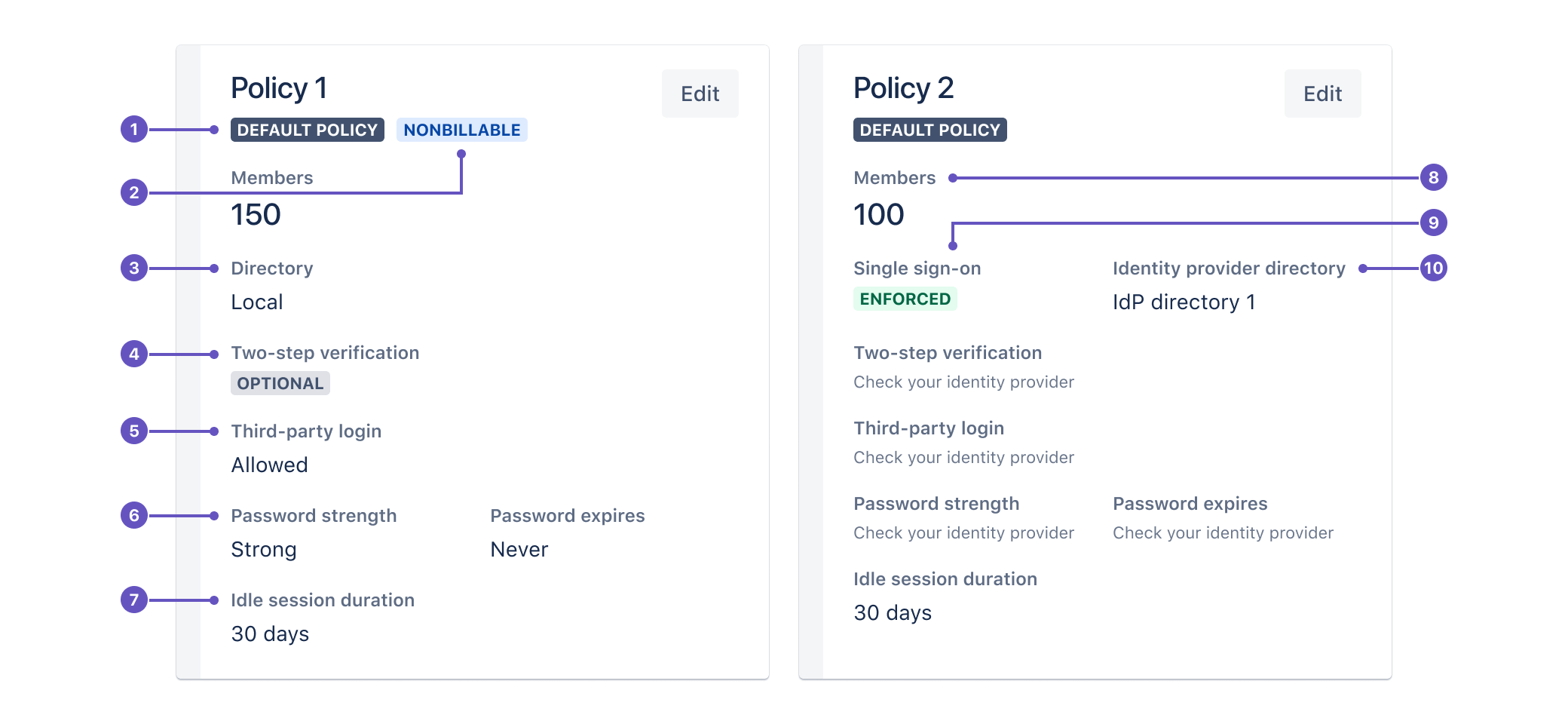Click annotation marker number 1
The height and width of the screenshot is (724, 1568).
(x=134, y=130)
